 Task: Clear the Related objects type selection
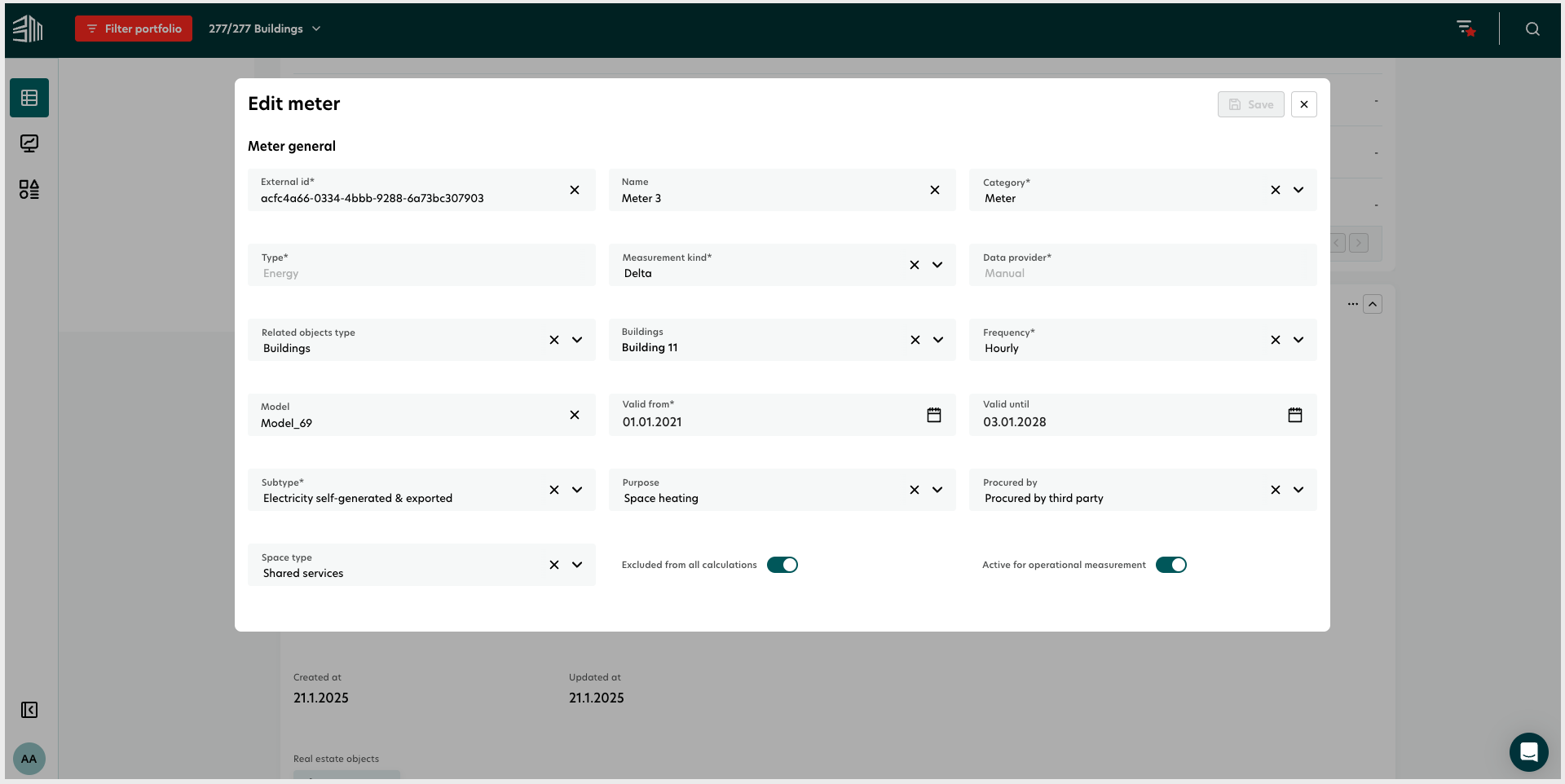click(x=554, y=340)
